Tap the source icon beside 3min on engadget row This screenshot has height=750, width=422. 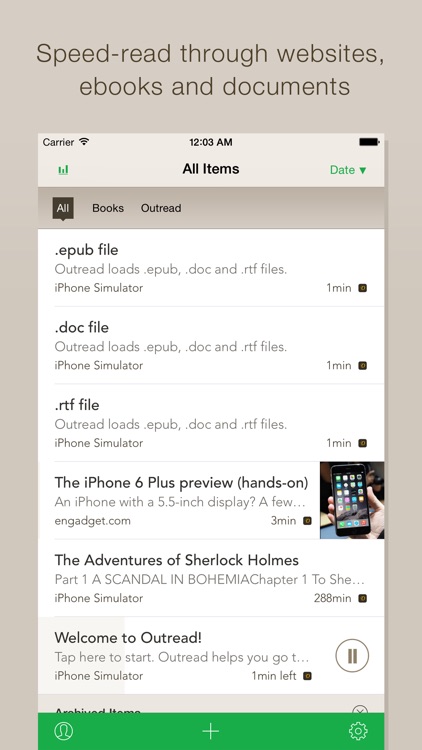307,520
